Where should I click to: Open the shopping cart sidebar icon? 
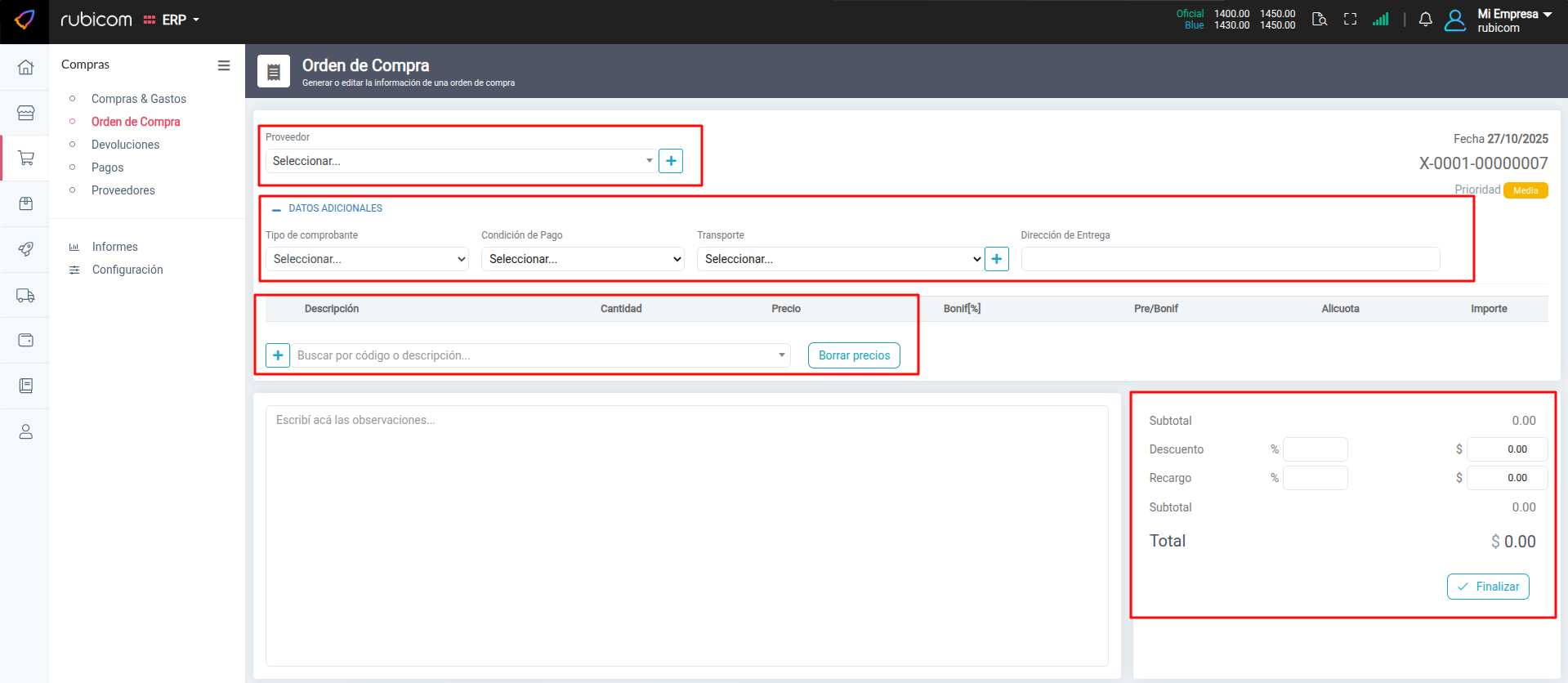(25, 158)
